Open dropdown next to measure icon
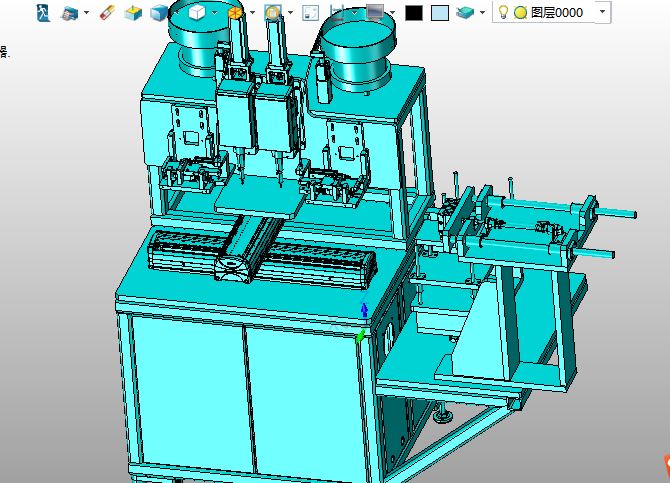Image resolution: width=670 pixels, height=483 pixels. point(354,12)
